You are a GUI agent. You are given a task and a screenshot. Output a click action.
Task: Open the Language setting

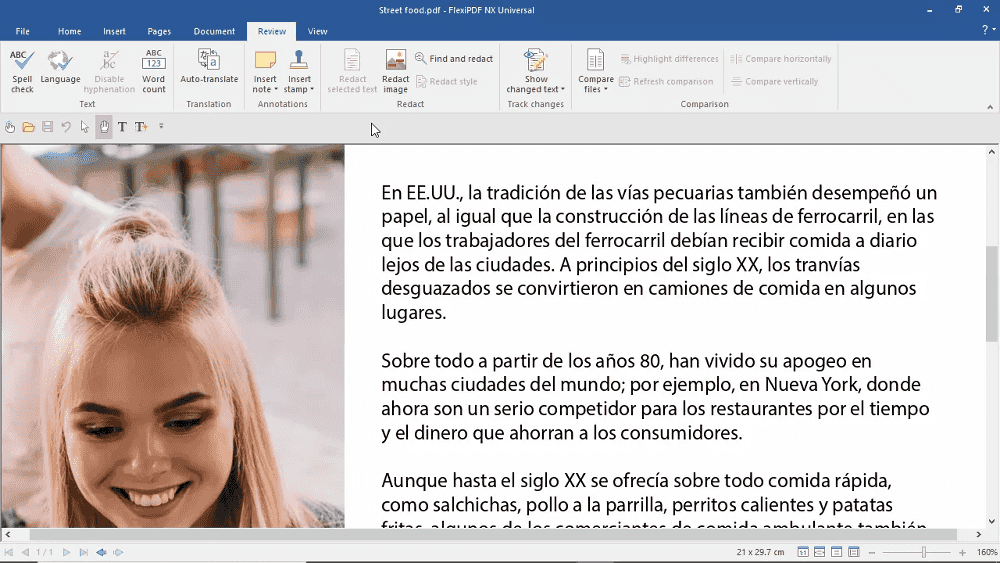[60, 67]
